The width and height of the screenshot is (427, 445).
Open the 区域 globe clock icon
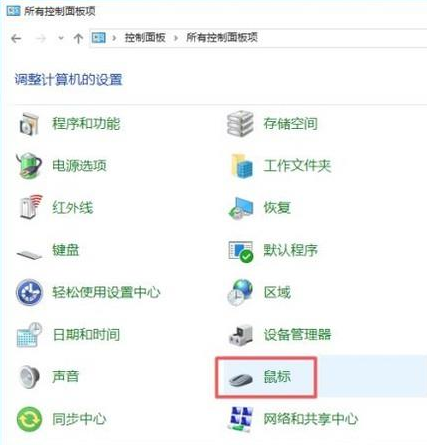click(240, 292)
